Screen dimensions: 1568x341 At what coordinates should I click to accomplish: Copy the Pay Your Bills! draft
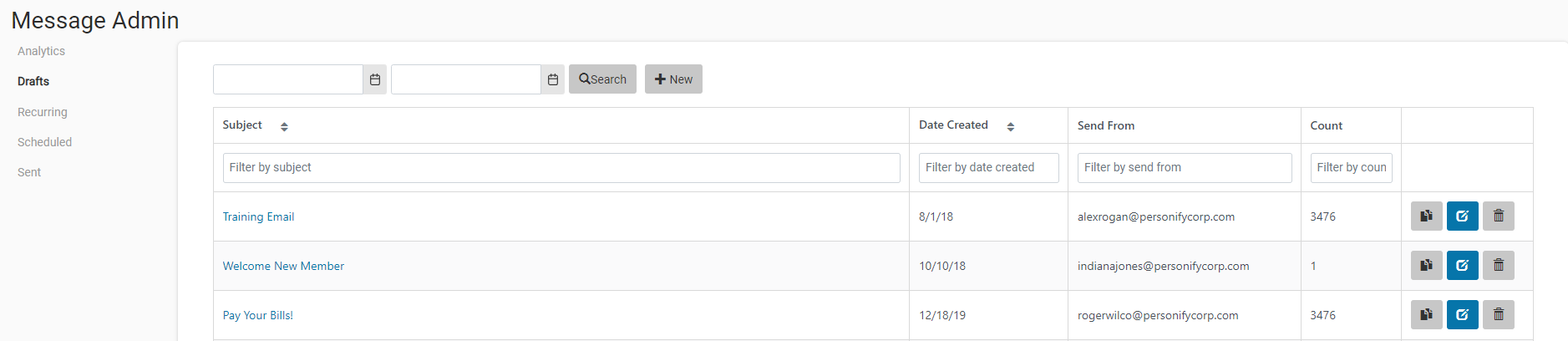(x=1426, y=314)
